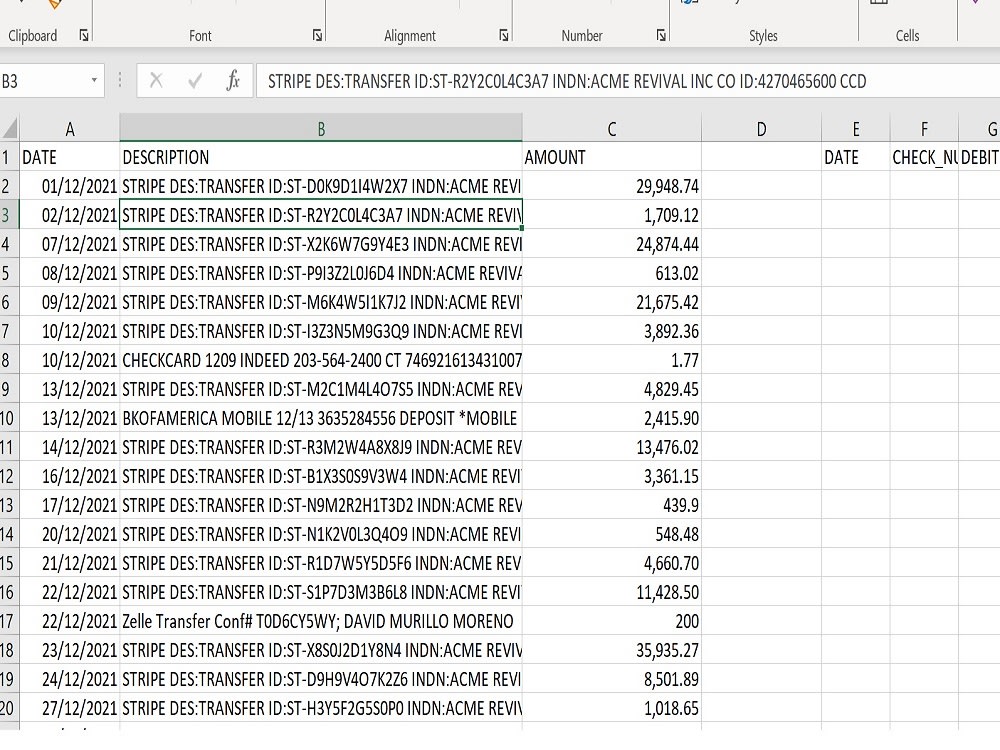Select the CHECK_NU column header cell
Viewport: 1000px width, 750px height.
pos(924,157)
